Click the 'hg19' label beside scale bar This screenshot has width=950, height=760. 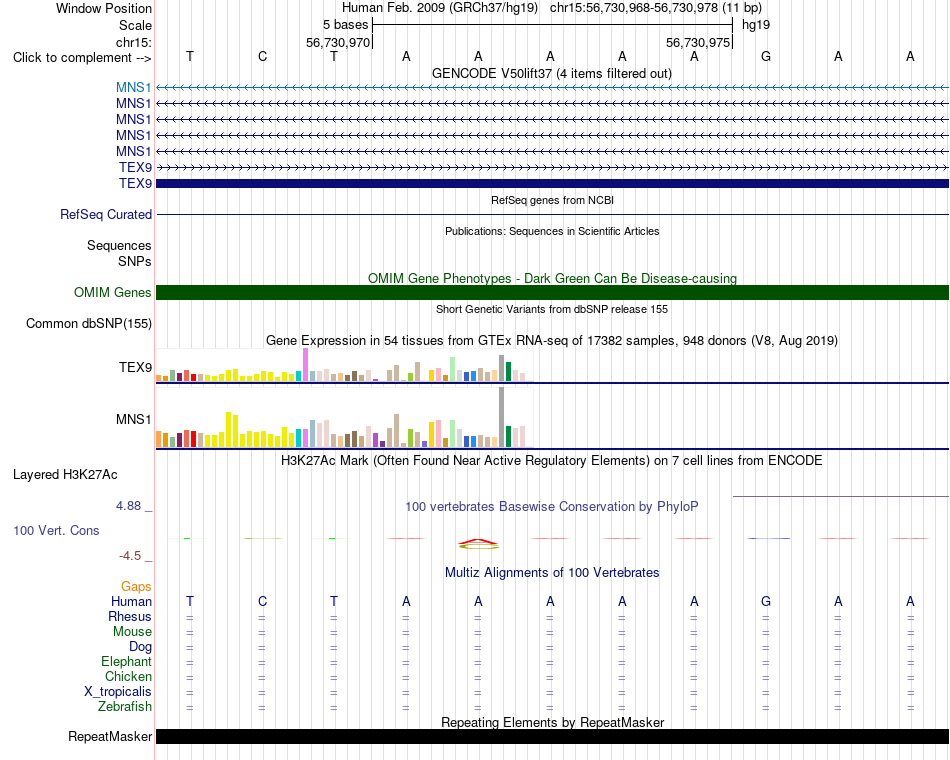click(756, 25)
